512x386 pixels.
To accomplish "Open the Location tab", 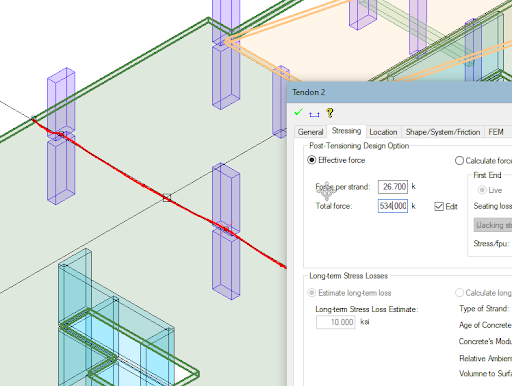I will (383, 132).
